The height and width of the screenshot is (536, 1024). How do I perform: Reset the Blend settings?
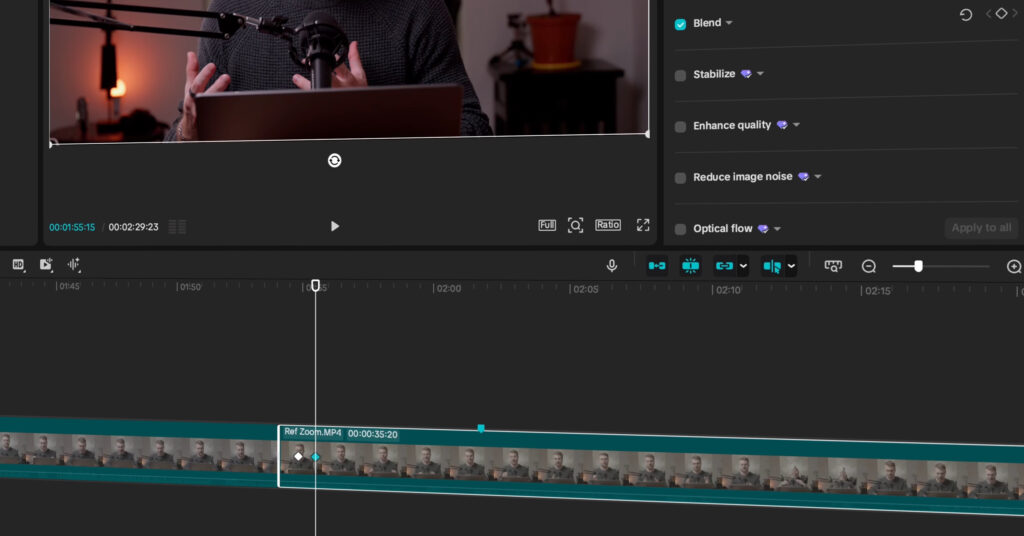point(966,14)
